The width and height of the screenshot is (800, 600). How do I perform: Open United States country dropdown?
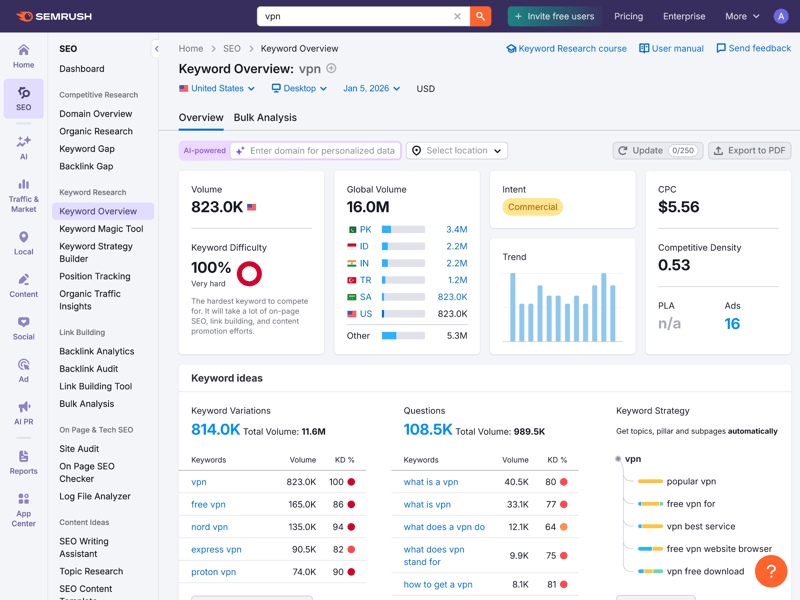click(217, 89)
